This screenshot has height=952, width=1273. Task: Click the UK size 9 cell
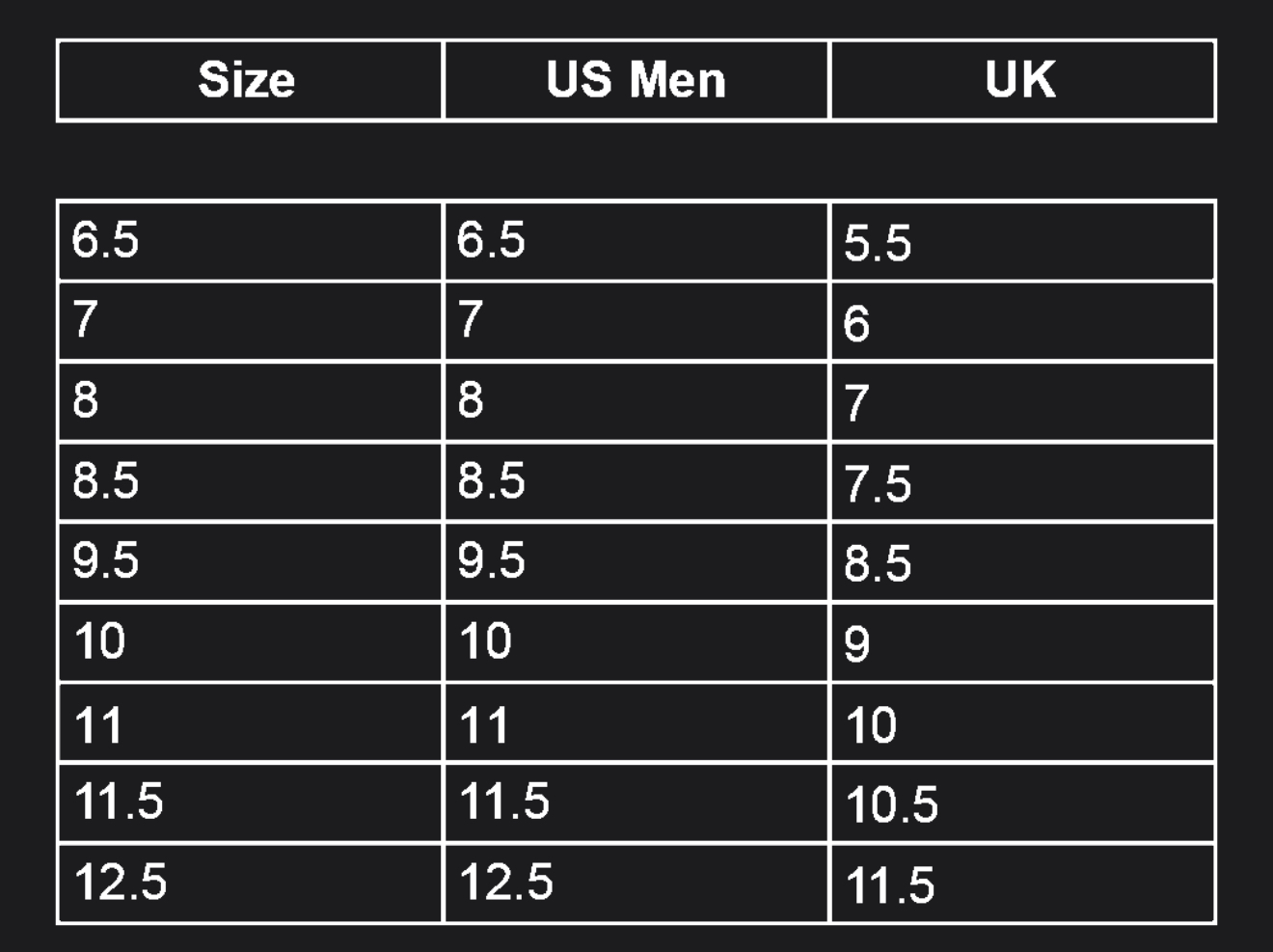(1021, 642)
